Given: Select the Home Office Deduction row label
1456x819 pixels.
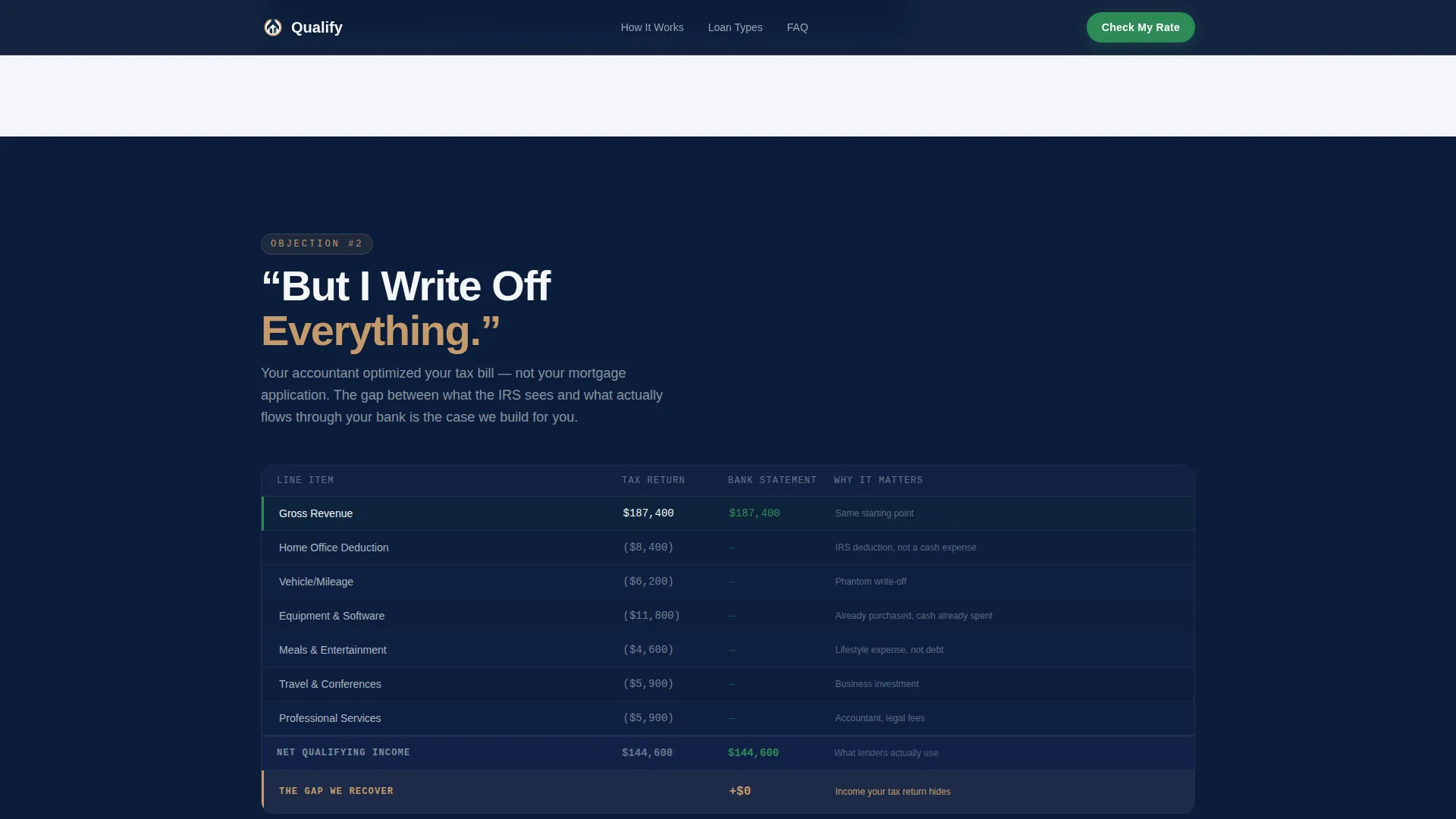Looking at the screenshot, I should 333,548.
